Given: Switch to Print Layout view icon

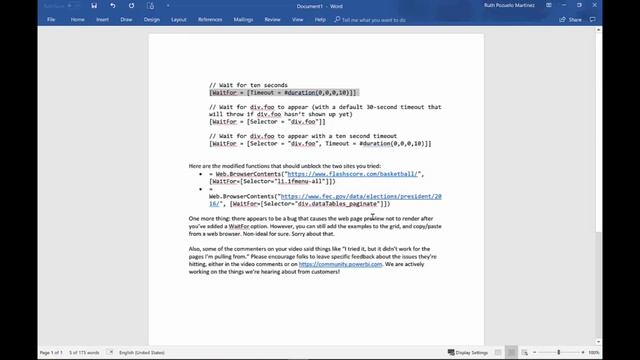Looking at the screenshot, I should click(511, 352).
